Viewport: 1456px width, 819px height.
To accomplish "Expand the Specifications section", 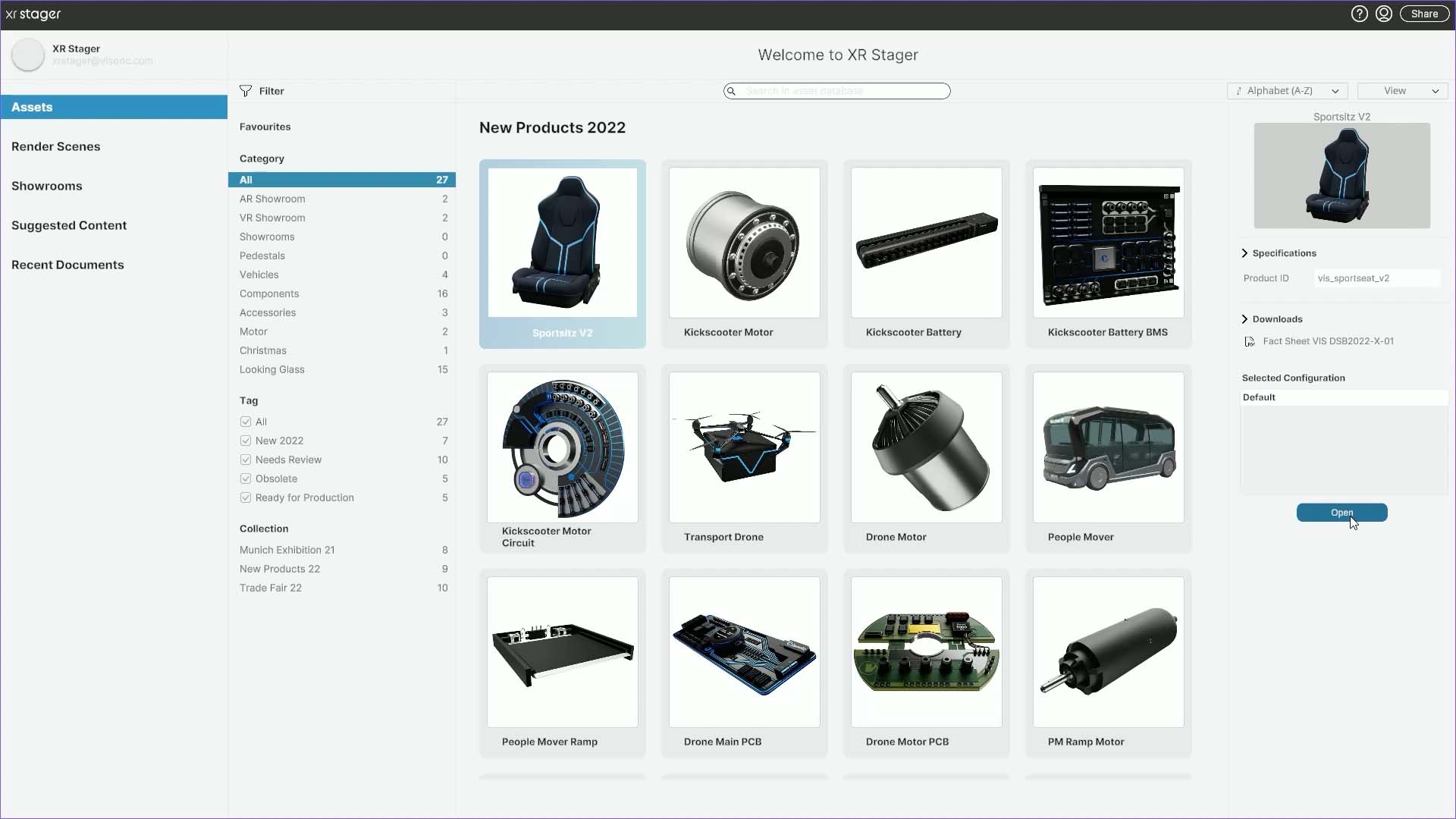I will click(1279, 253).
